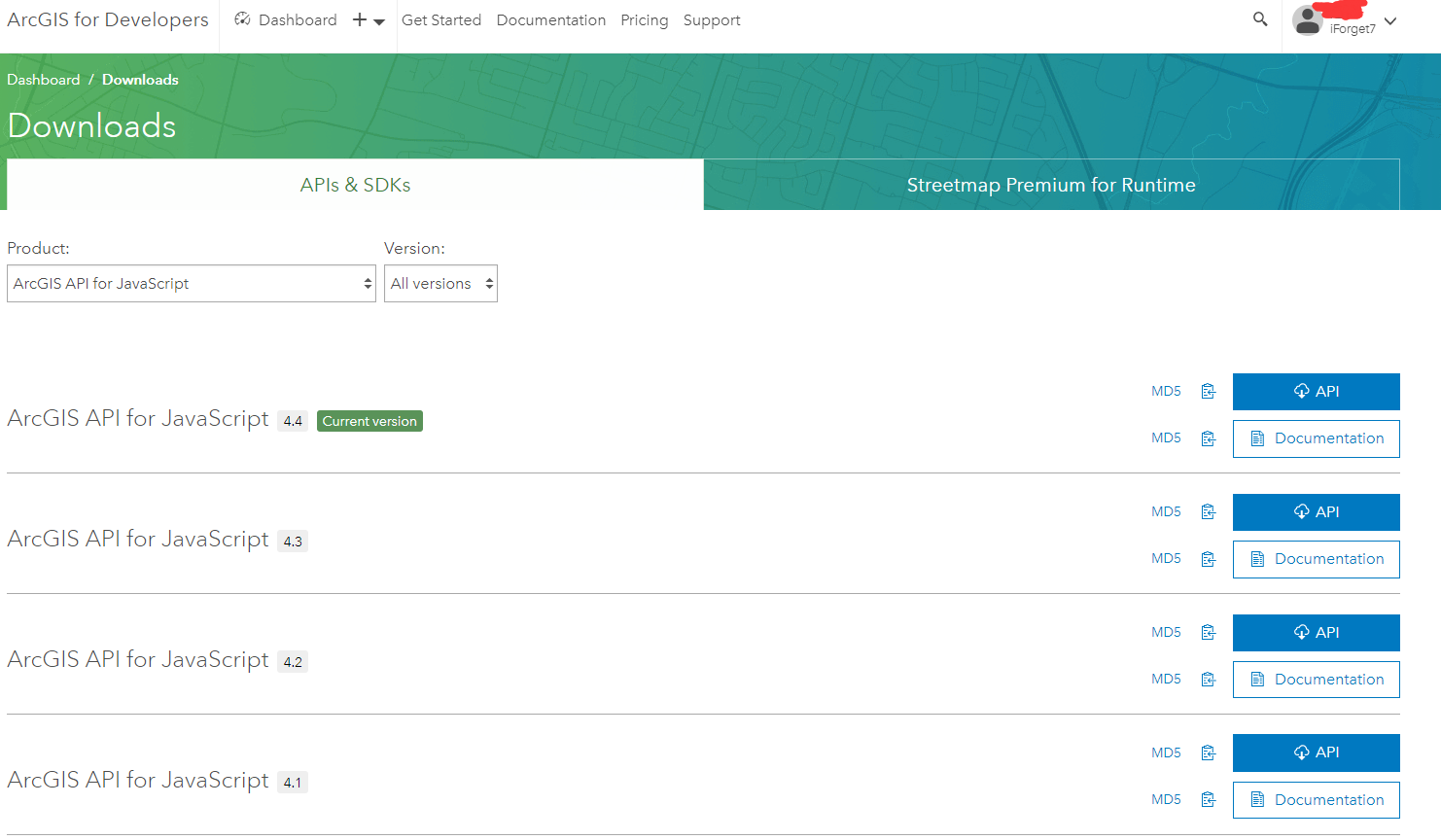Open Documentation in top navigation

pos(551,20)
